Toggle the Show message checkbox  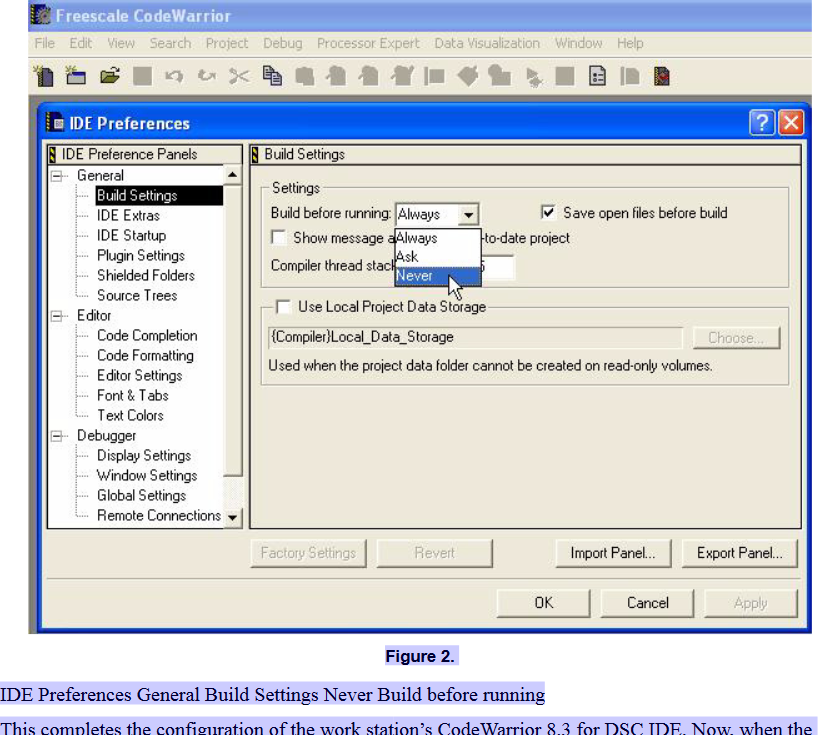(279, 238)
